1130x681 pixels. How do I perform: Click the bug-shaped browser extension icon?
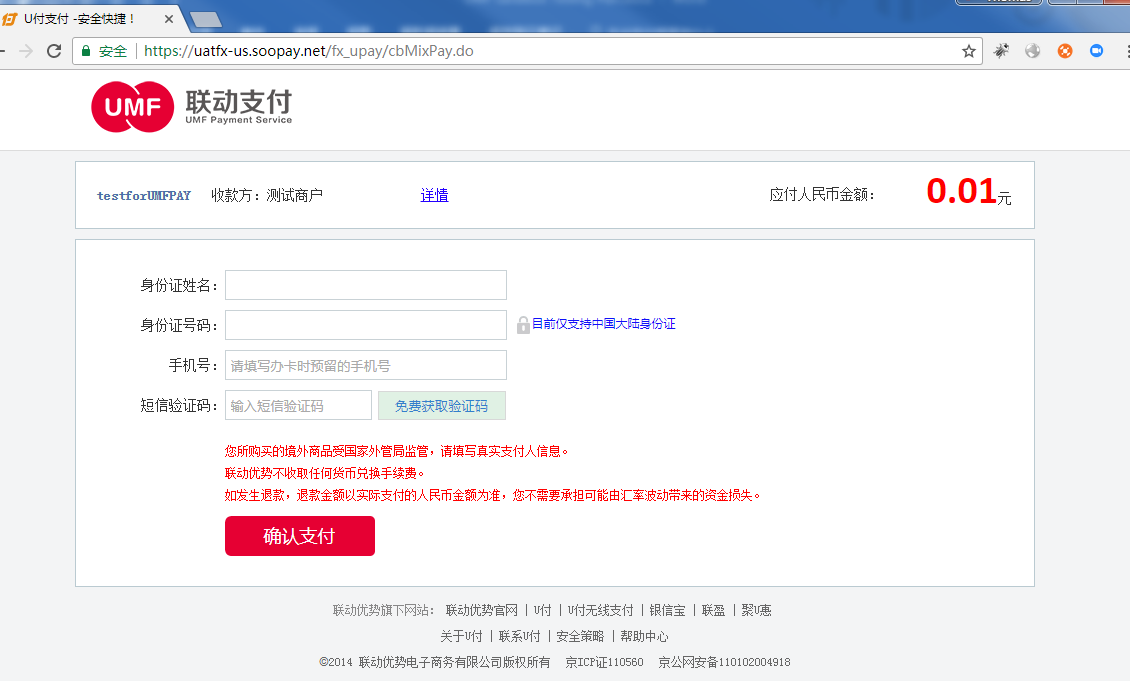click(x=1001, y=50)
